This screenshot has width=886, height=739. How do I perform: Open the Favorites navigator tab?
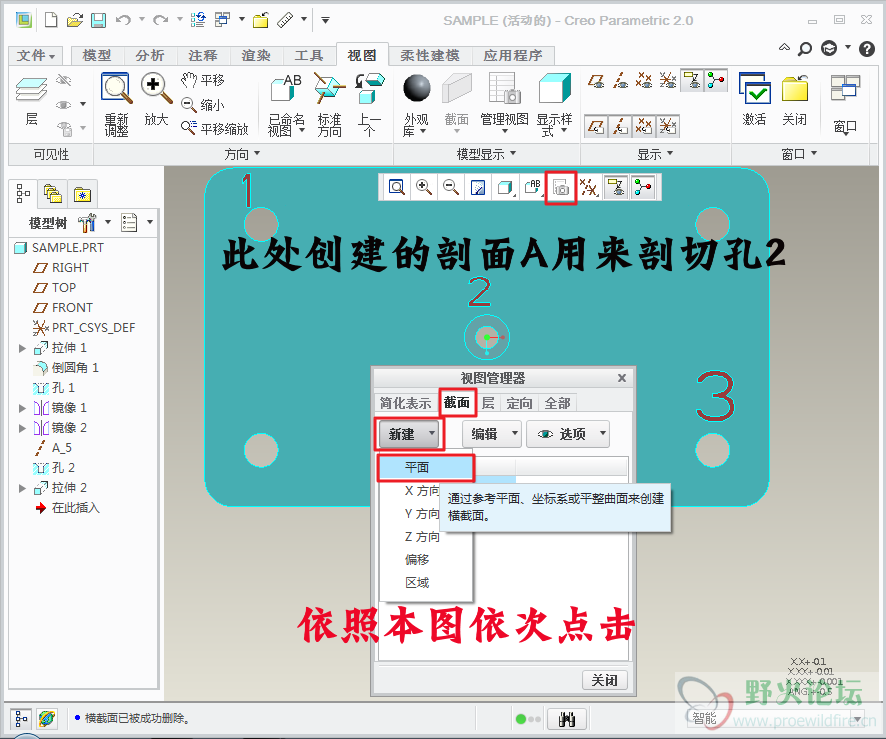tap(82, 194)
